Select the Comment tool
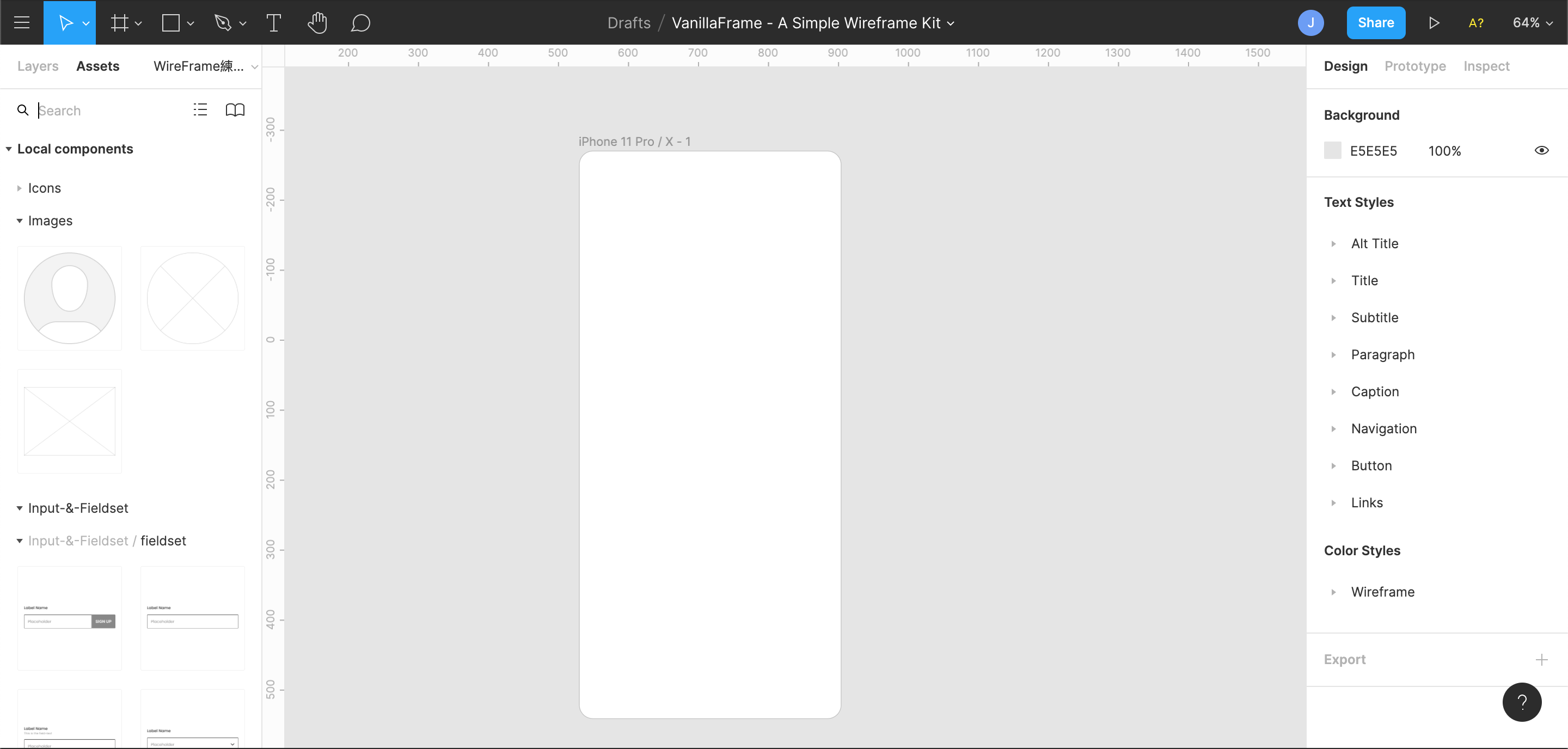The image size is (1568, 749). (x=360, y=23)
